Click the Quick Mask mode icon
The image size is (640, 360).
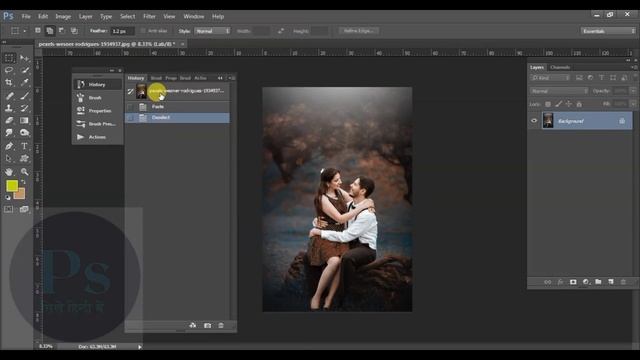9,209
